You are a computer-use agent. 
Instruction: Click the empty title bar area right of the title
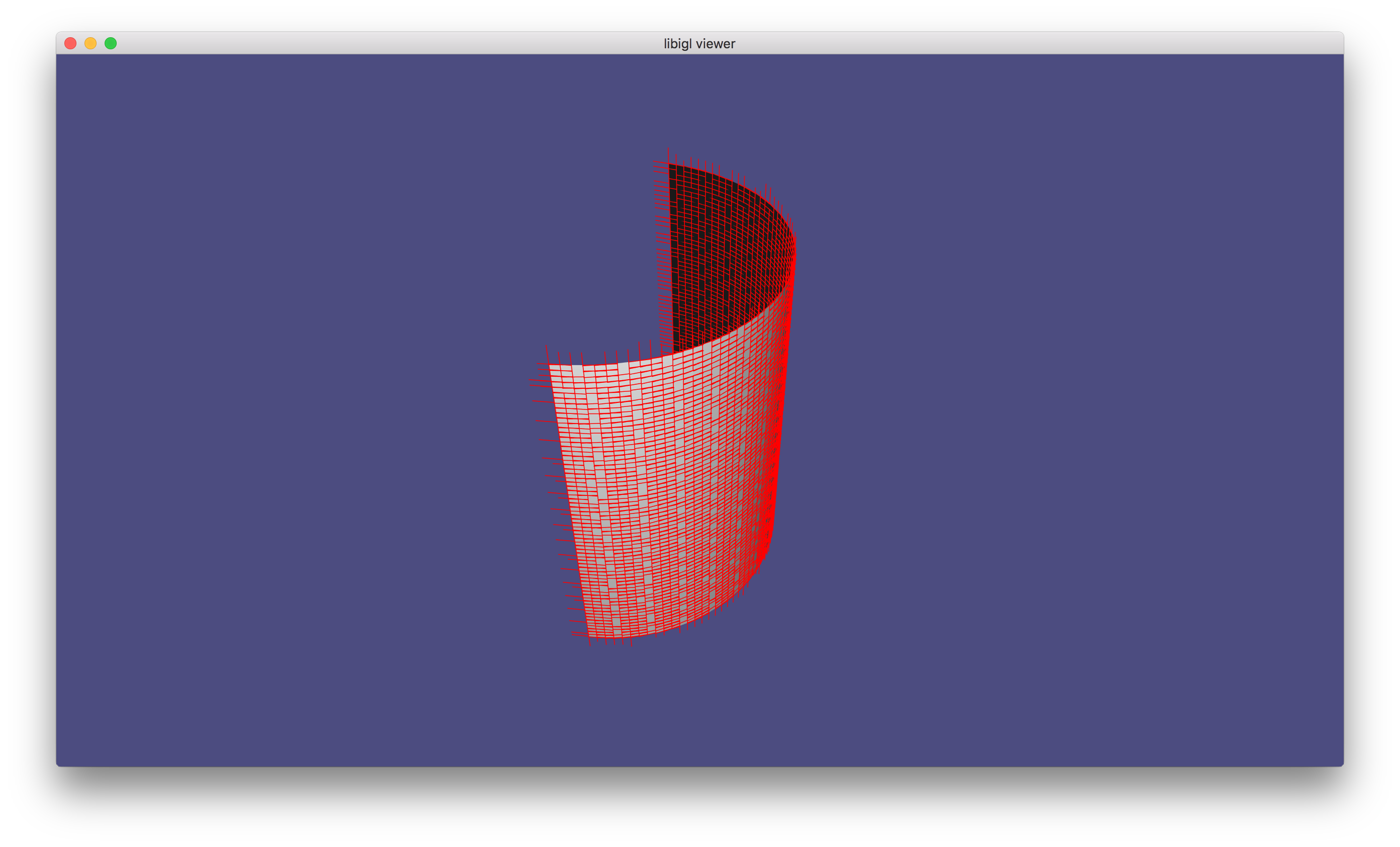click(x=1023, y=44)
